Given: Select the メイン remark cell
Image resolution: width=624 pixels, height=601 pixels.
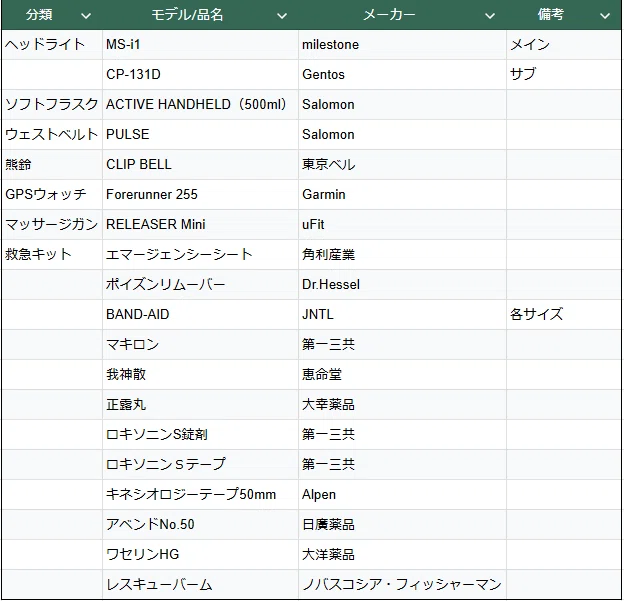Looking at the screenshot, I should [564, 45].
